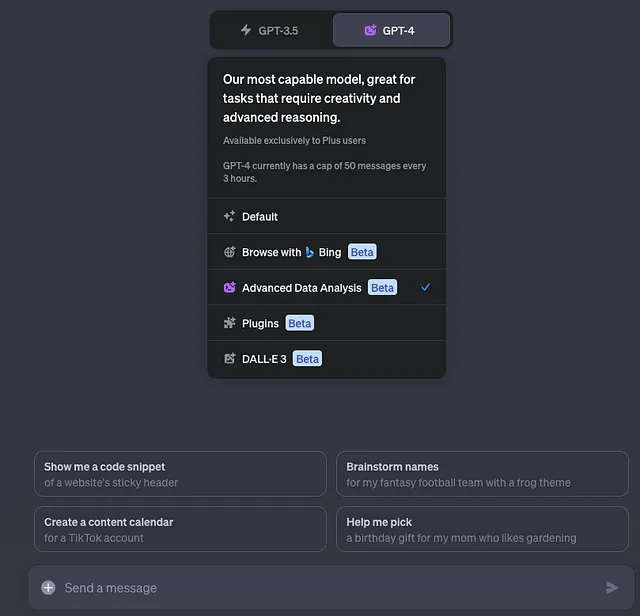Click the plus attach icon in message box
The image size is (640, 616).
click(x=48, y=588)
